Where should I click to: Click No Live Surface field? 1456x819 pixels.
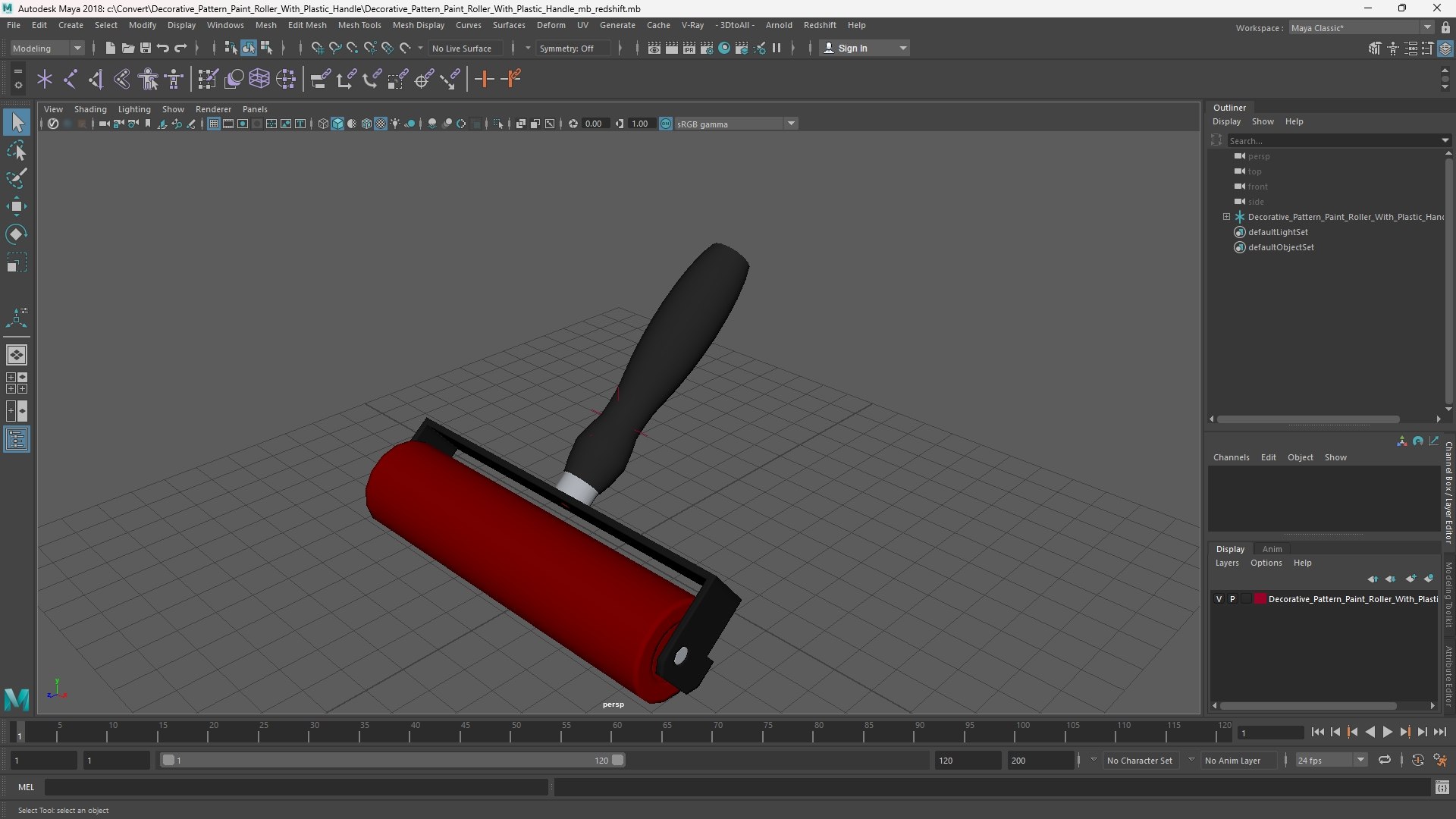tap(465, 48)
